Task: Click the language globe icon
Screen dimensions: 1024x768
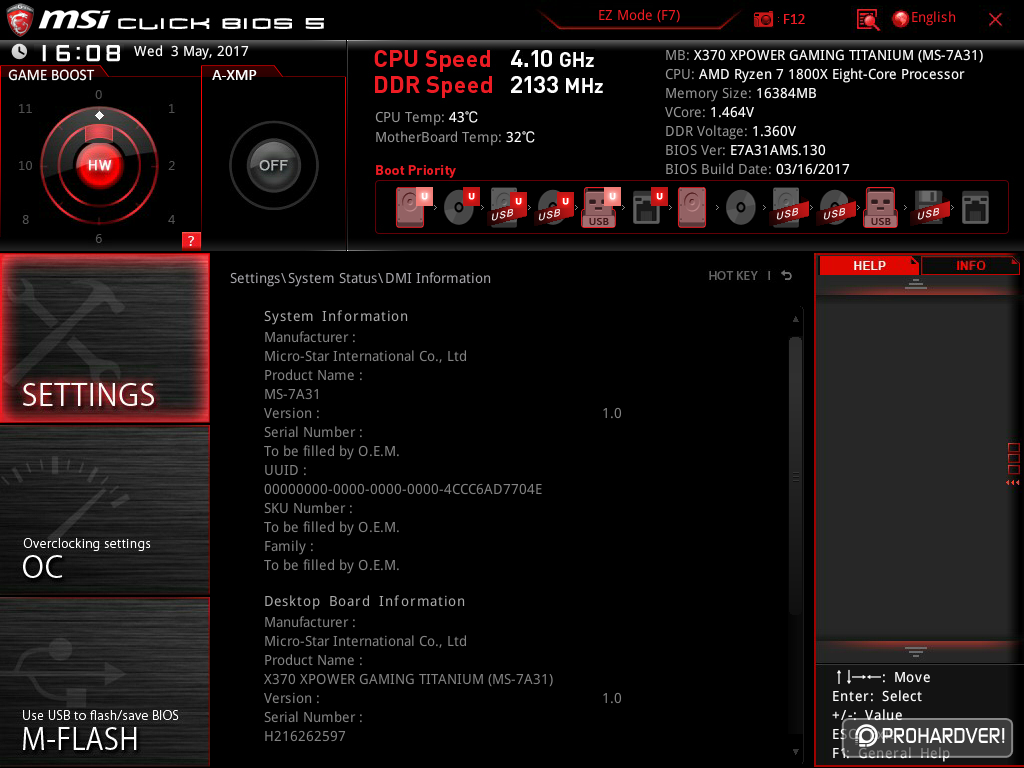Action: pyautogui.click(x=901, y=19)
